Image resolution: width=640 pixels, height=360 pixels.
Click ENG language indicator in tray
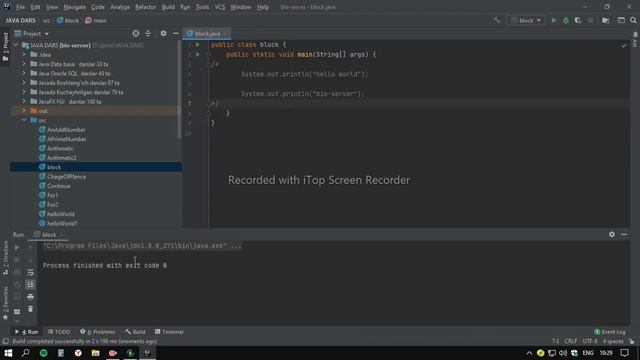(588, 353)
